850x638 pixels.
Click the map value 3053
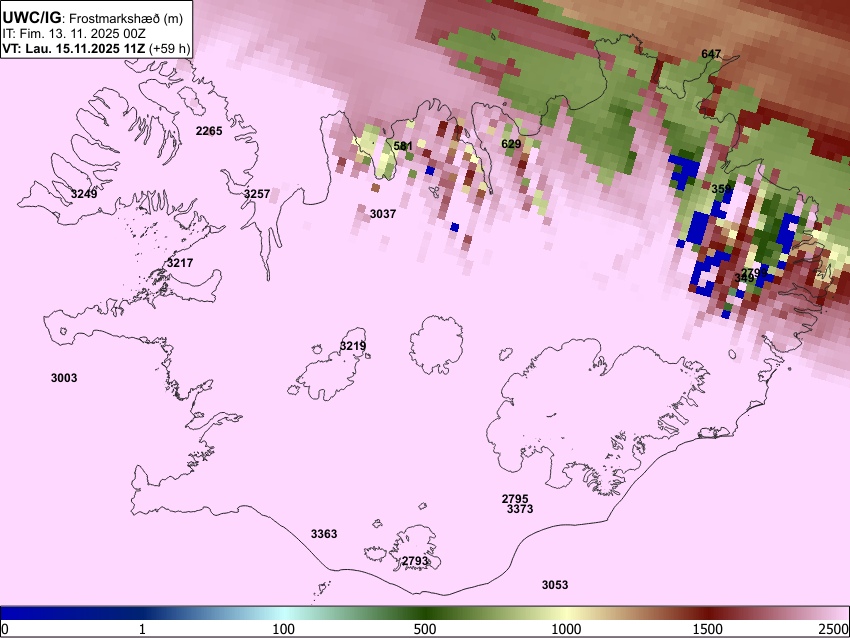point(555,584)
